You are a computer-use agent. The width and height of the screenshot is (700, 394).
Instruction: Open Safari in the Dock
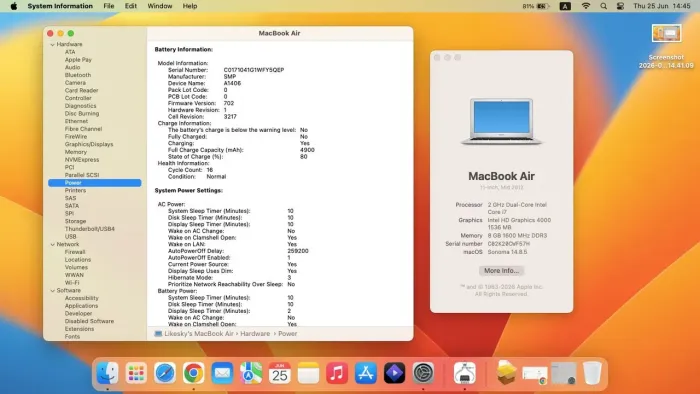pos(165,373)
